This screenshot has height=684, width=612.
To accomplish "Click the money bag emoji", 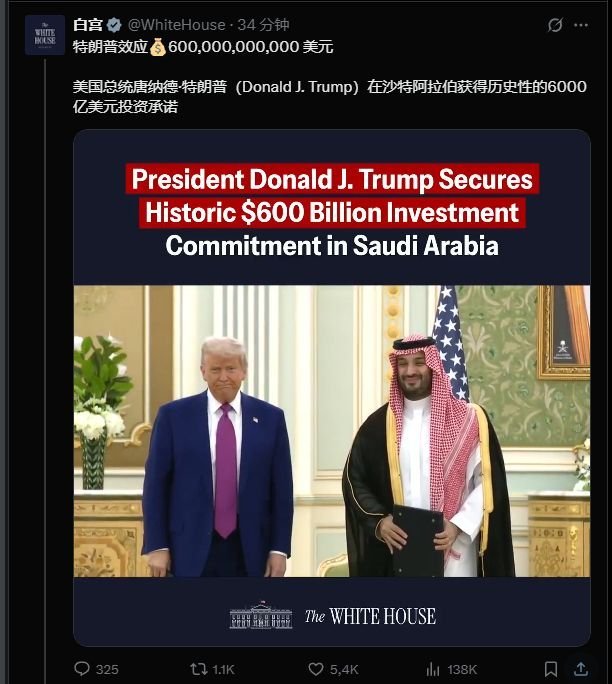I will point(158,47).
